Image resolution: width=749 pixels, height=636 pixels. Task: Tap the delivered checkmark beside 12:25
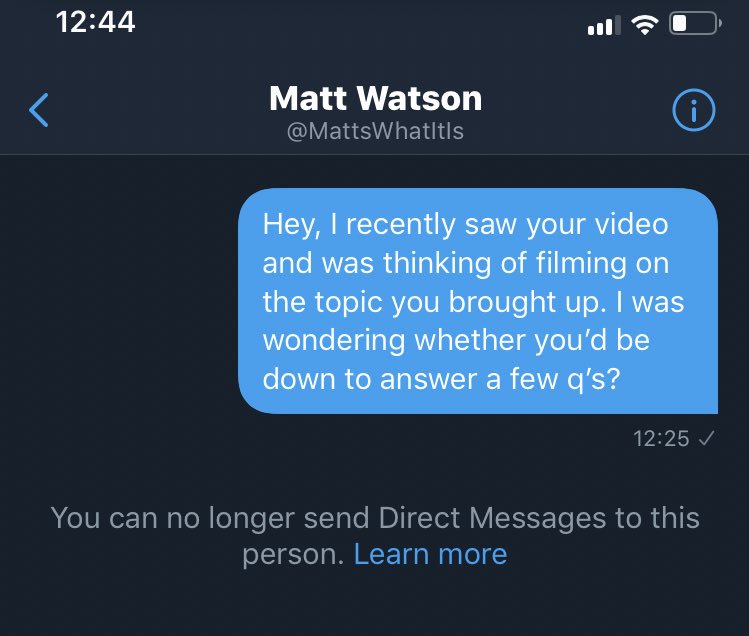point(706,438)
